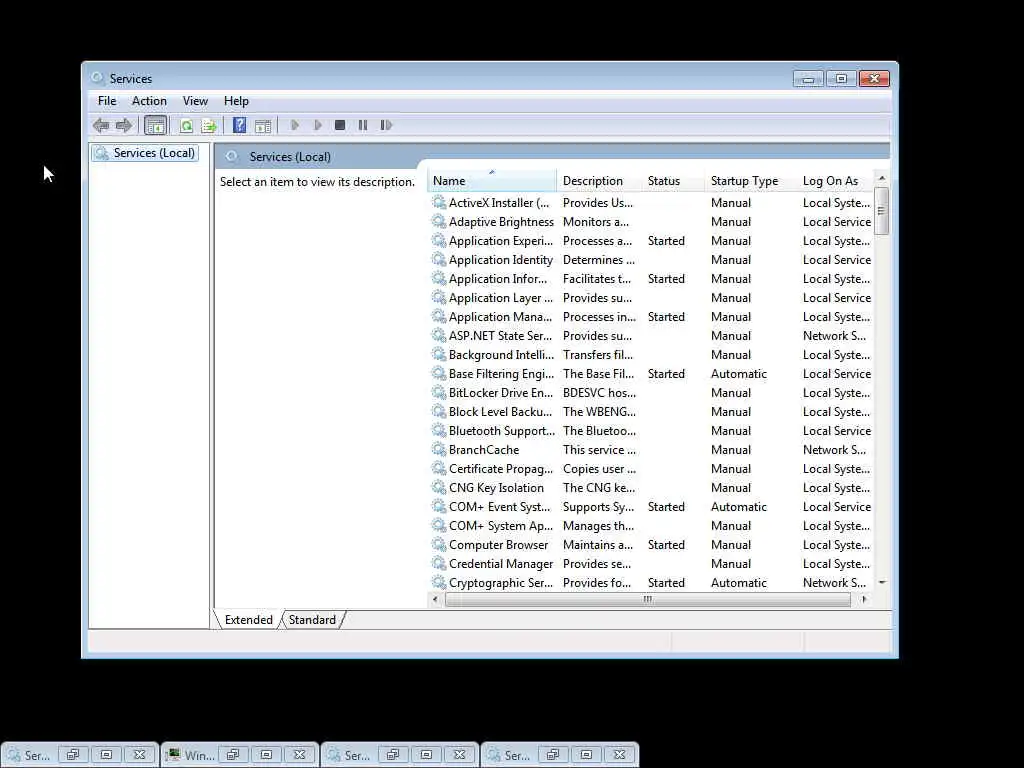This screenshot has height=768, width=1024.
Task: Click the ActiveX Installer gear icon
Action: click(x=439, y=202)
